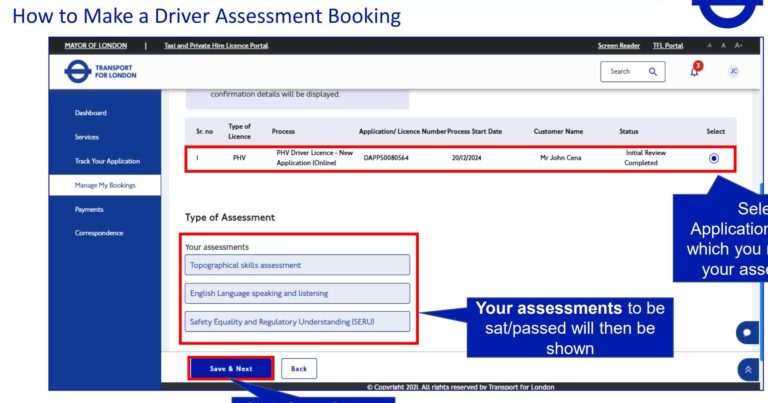This screenshot has width=768, height=403.
Task: Open Taxi and Private Hire Licence Portal link
Action: [x=216, y=46]
